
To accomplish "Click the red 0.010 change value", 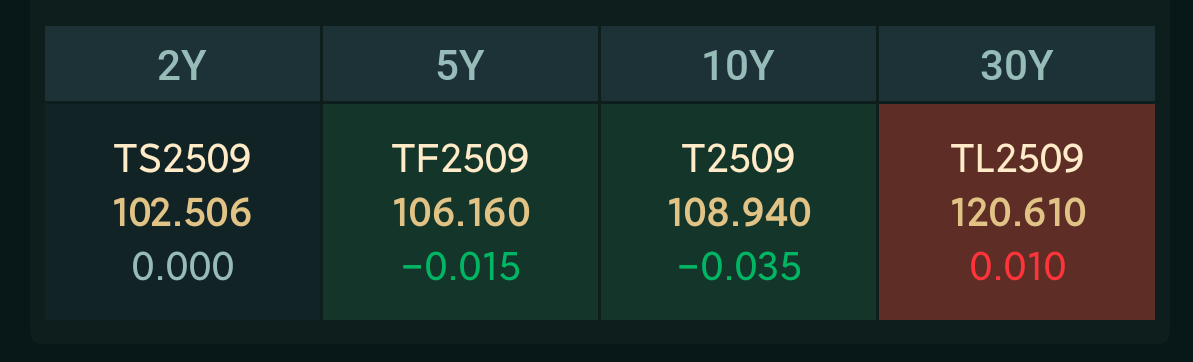I will coord(1018,267).
